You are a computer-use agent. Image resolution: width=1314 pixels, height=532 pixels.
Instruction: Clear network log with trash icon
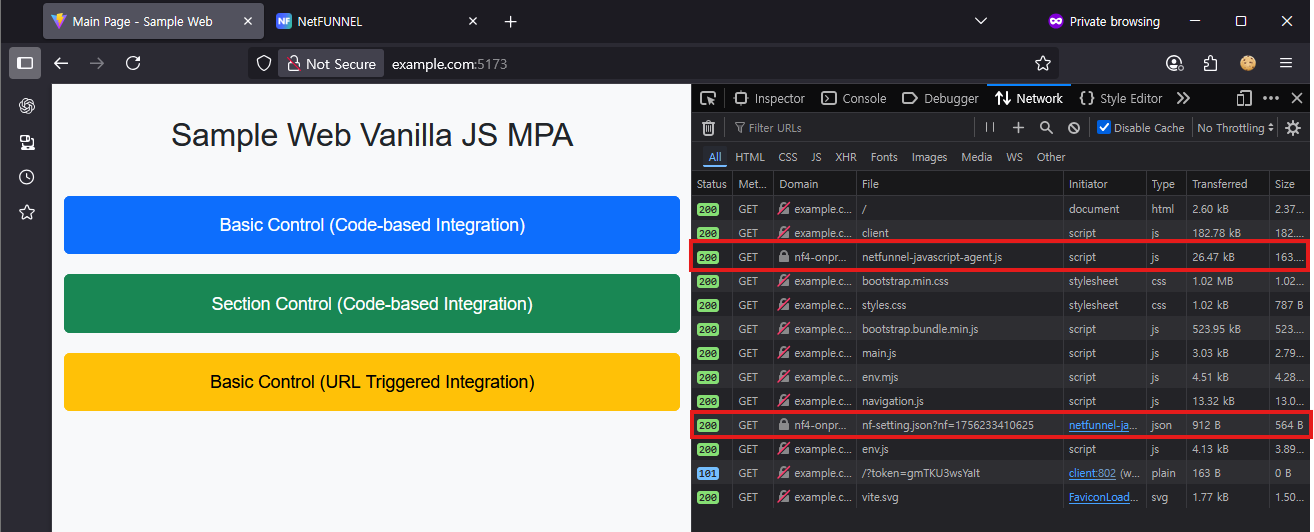(708, 127)
